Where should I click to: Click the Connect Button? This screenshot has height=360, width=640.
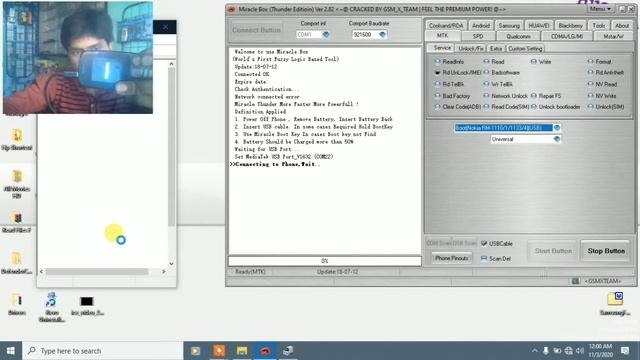coord(256,30)
